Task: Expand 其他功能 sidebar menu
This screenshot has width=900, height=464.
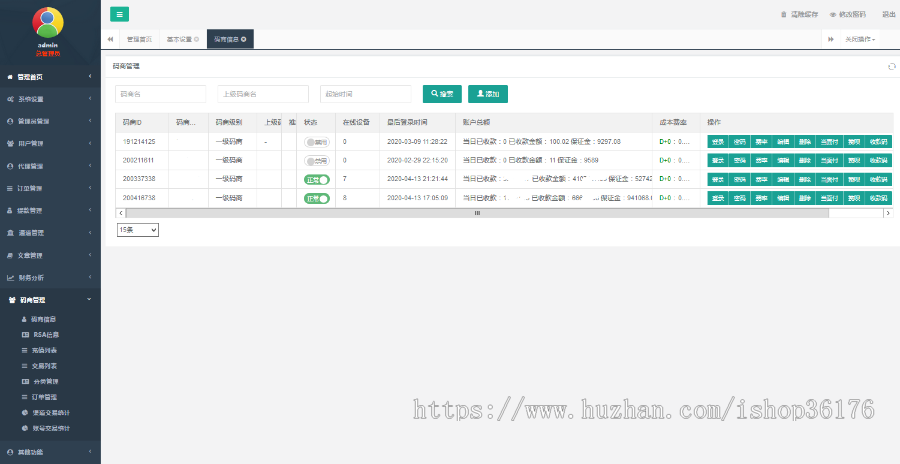Action: tap(51, 453)
